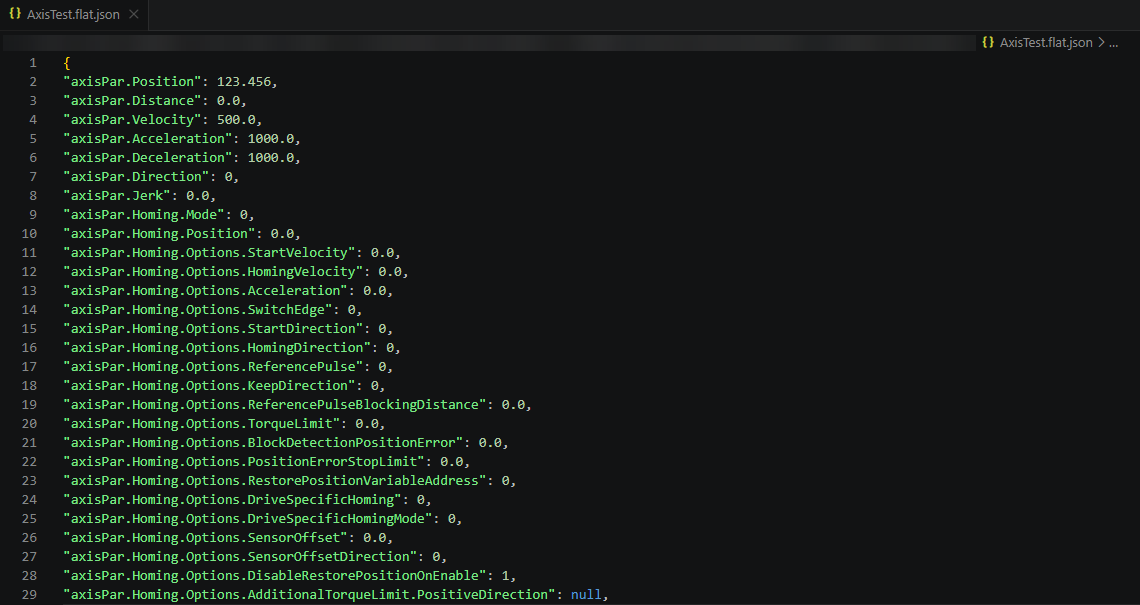Screen dimensions: 1140x605
Task: Open AxisTest.flat.json breadcrumb item
Action: pyautogui.click(x=1045, y=43)
